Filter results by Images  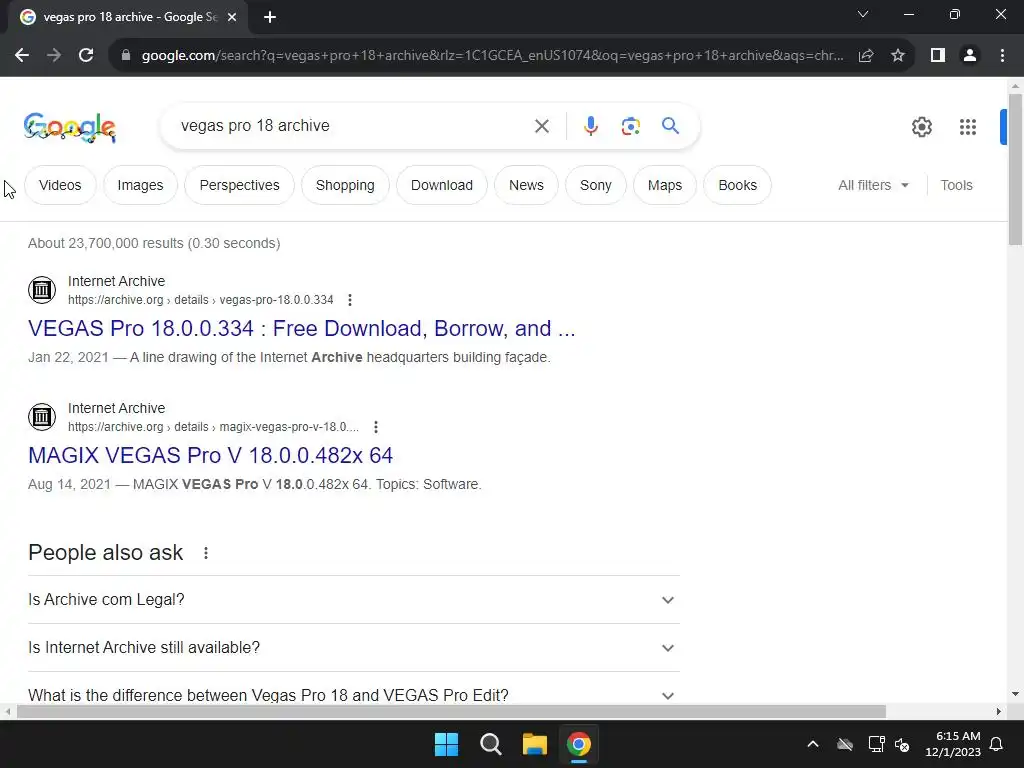tap(140, 185)
